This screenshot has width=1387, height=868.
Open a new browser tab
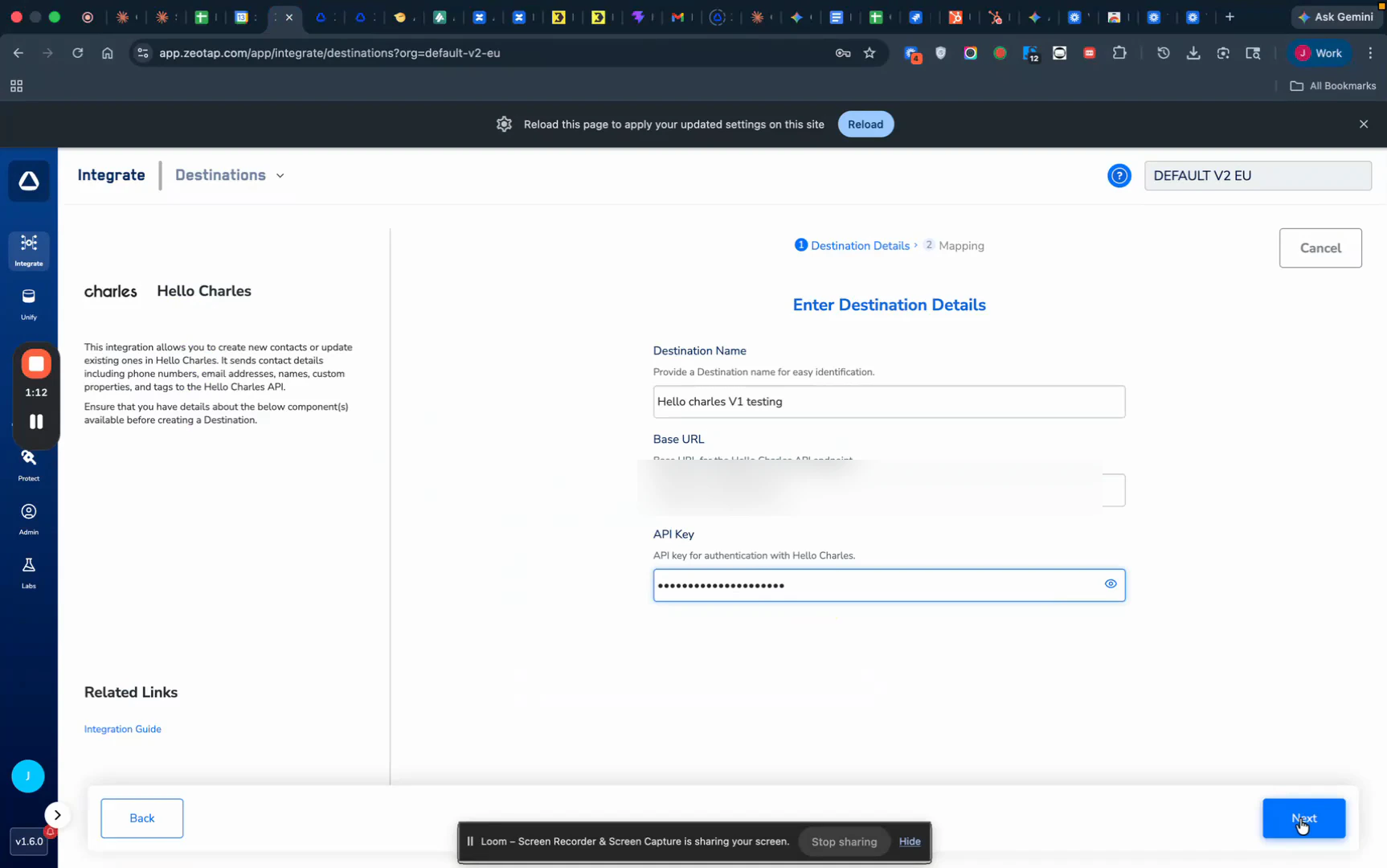point(1229,17)
